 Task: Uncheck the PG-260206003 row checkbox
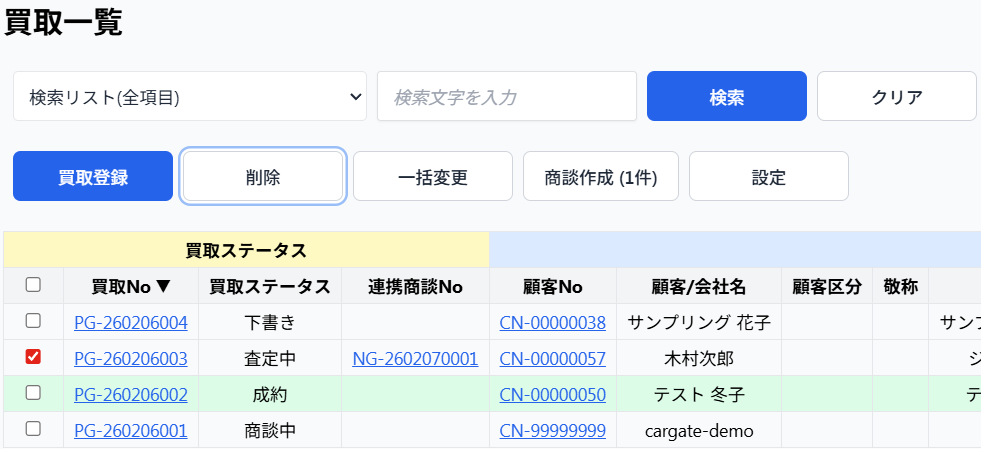[33, 357]
